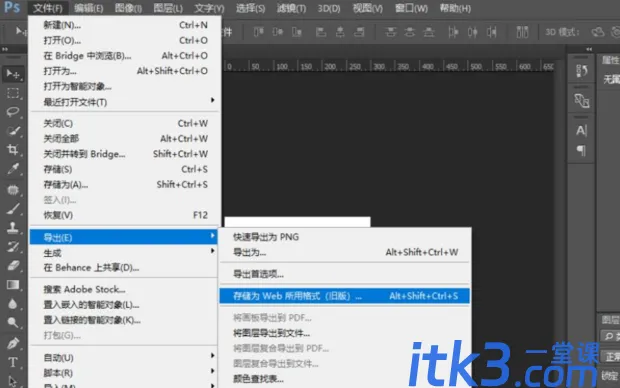Image resolution: width=620 pixels, height=388 pixels.
Task: Open the 编辑(E) menu
Action: [89, 8]
